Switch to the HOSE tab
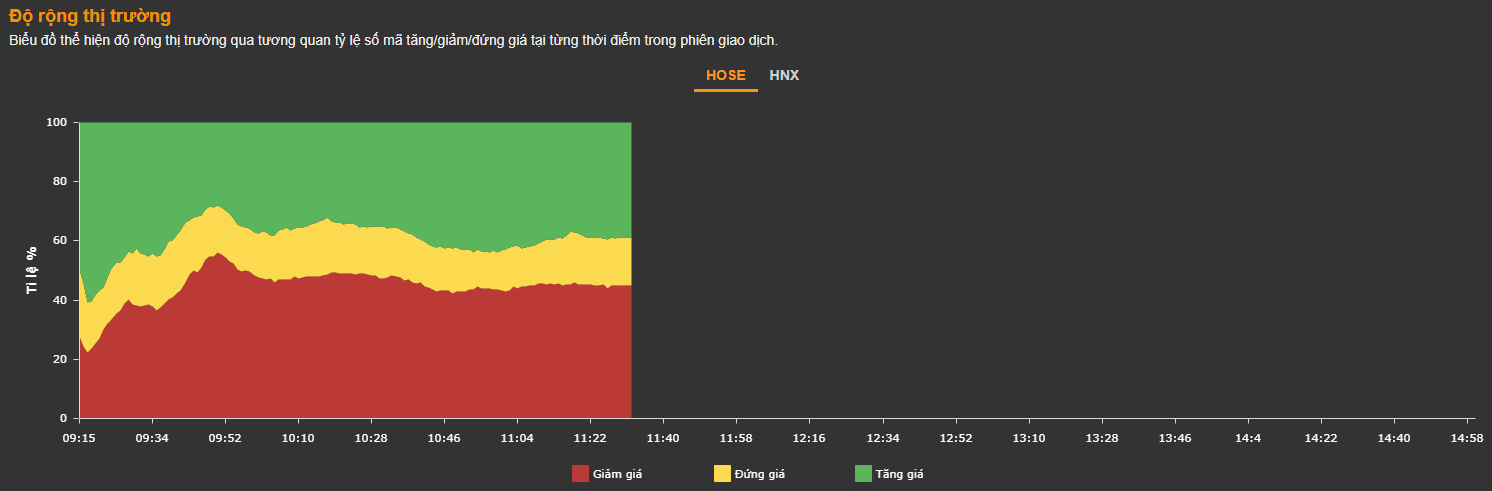The image size is (1492, 491). point(725,76)
